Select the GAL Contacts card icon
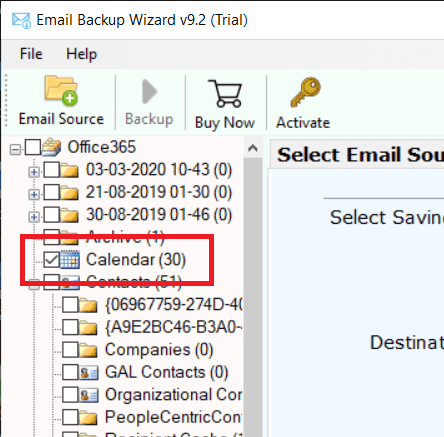Screen dimensions: 444x437 tap(89, 372)
